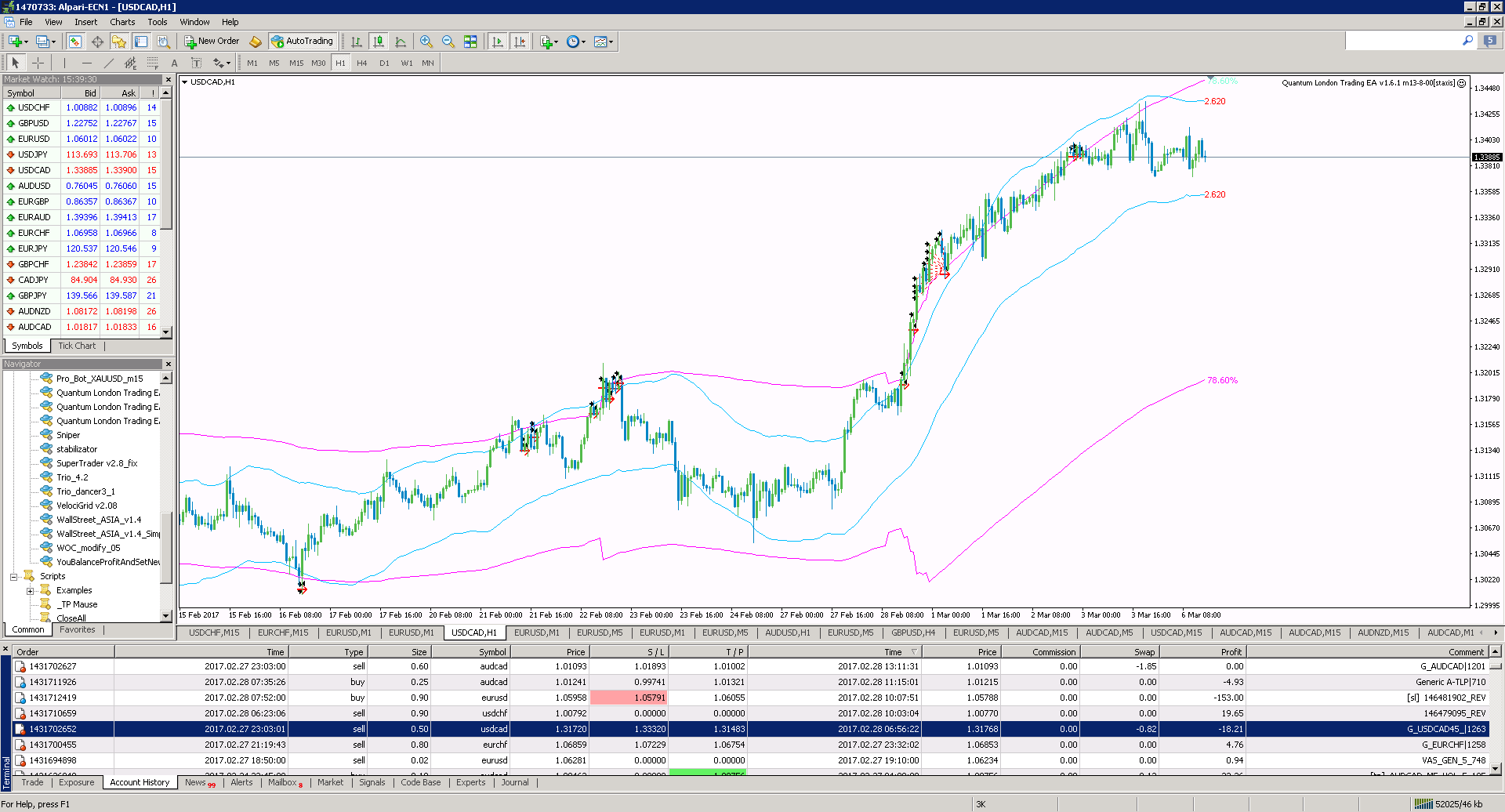Toggle the Navigator folder-star icon
The image size is (1505, 812).
[119, 42]
